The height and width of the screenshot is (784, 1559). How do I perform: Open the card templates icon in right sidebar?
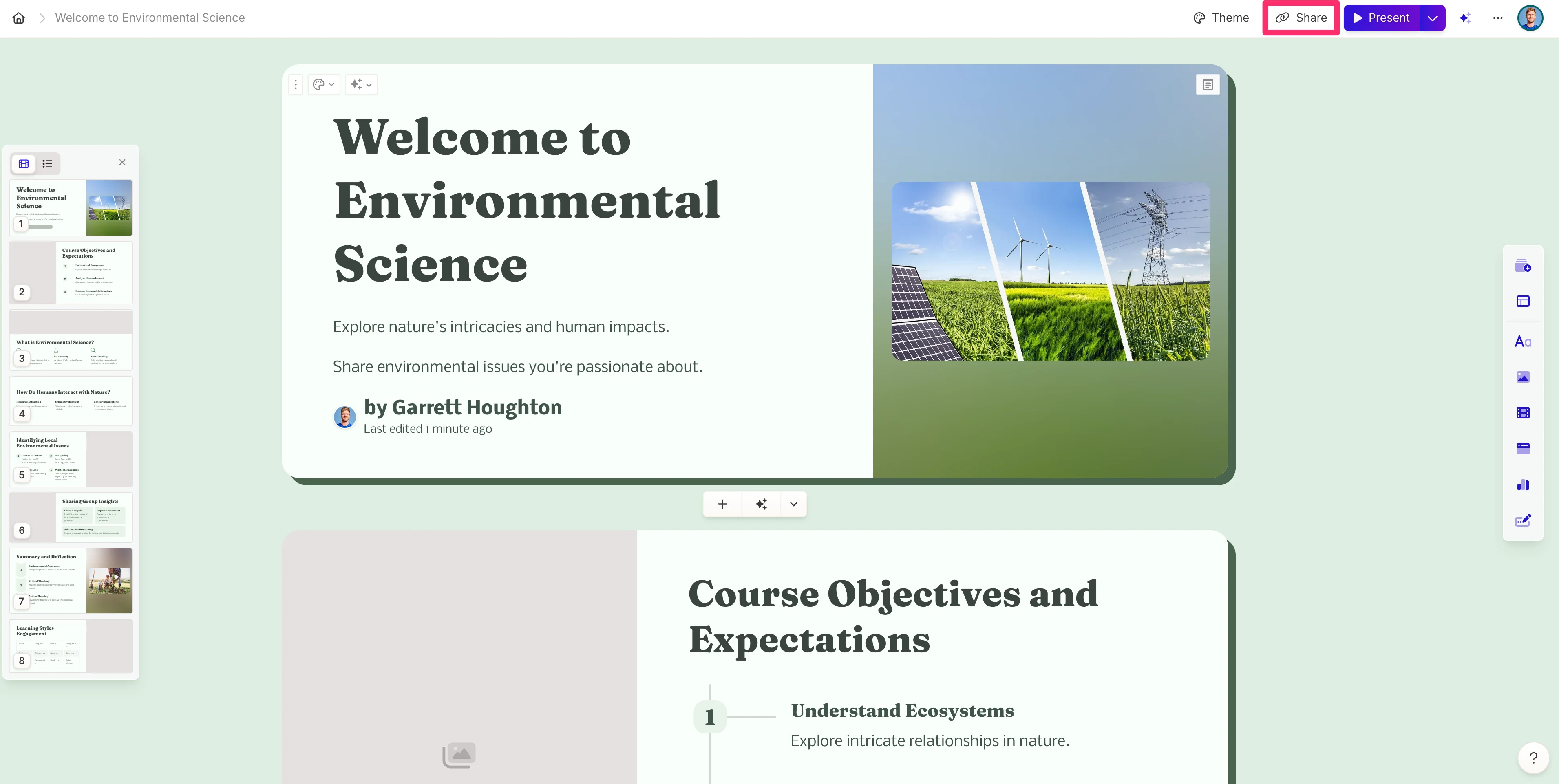tap(1523, 266)
